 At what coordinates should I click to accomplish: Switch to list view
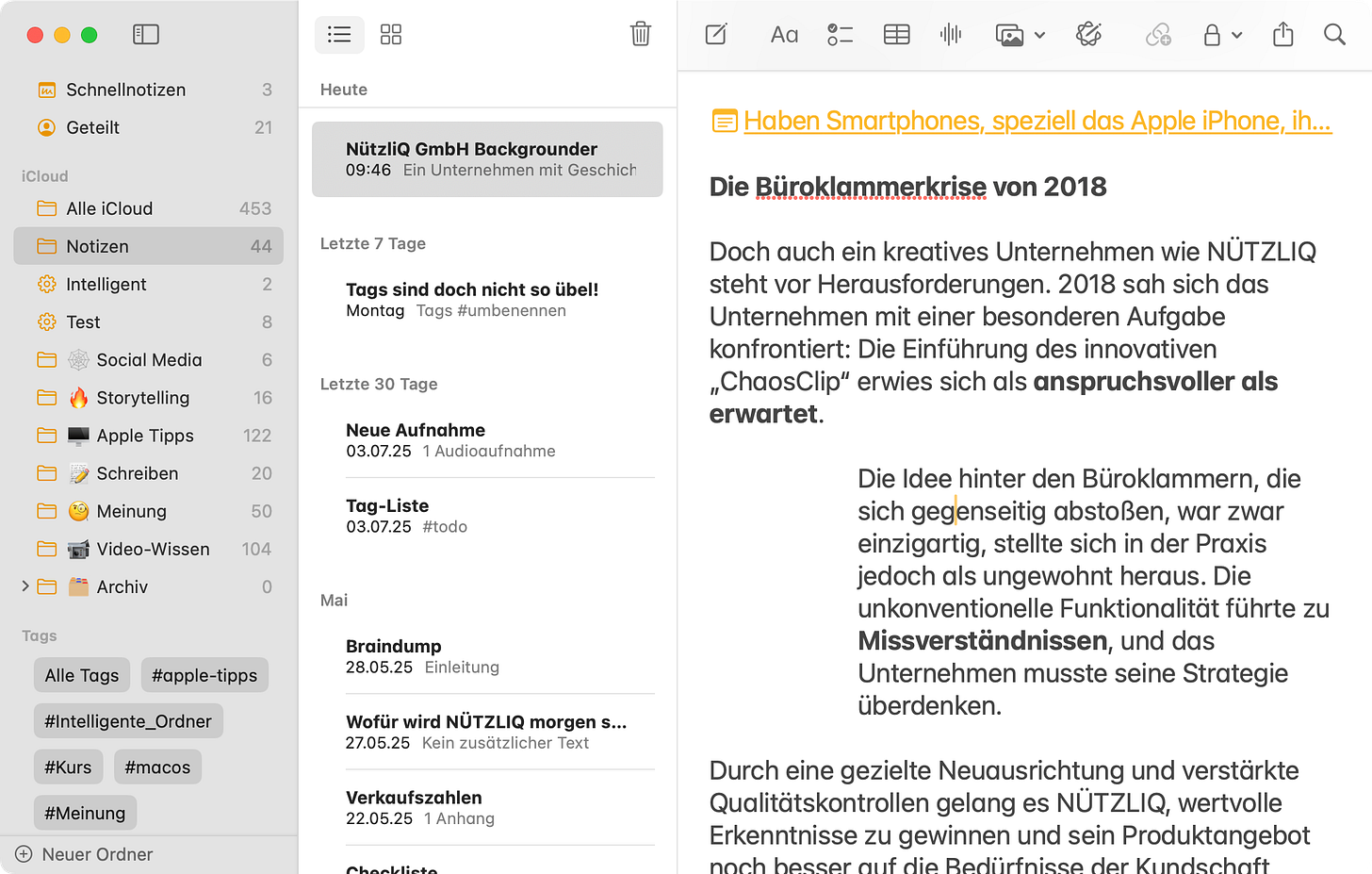(x=339, y=35)
